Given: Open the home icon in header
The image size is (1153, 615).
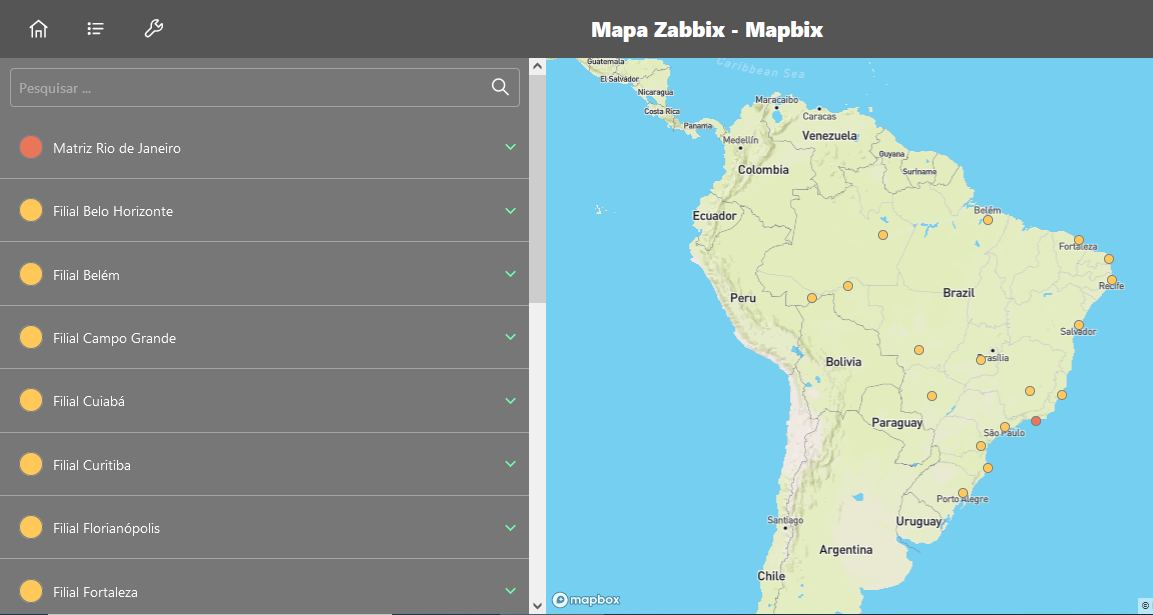Looking at the screenshot, I should (x=38, y=29).
